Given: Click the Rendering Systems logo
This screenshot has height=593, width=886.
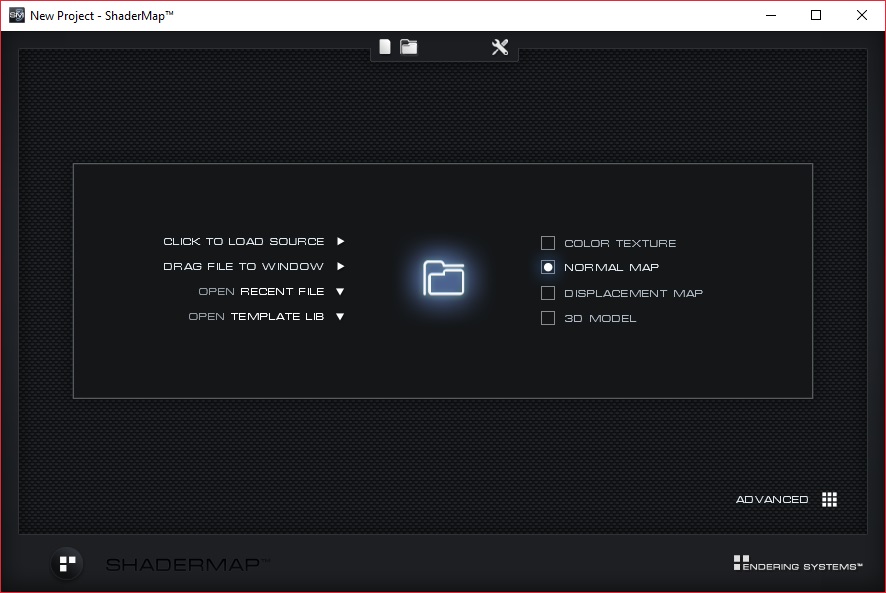Looking at the screenshot, I should (798, 563).
